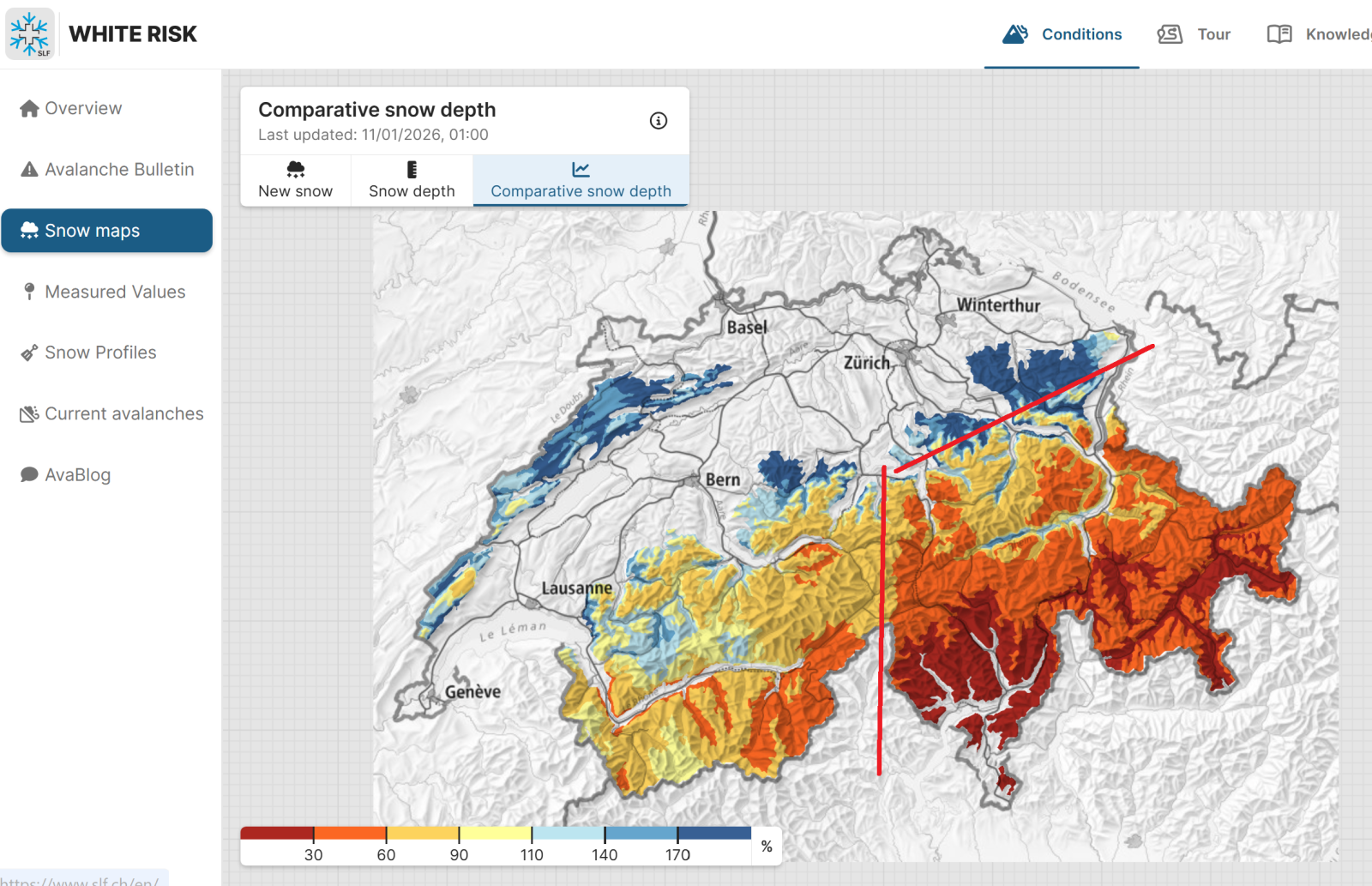Screen dimensions: 1372x886
Task: Click the dark red legend swatch
Action: coord(276,833)
